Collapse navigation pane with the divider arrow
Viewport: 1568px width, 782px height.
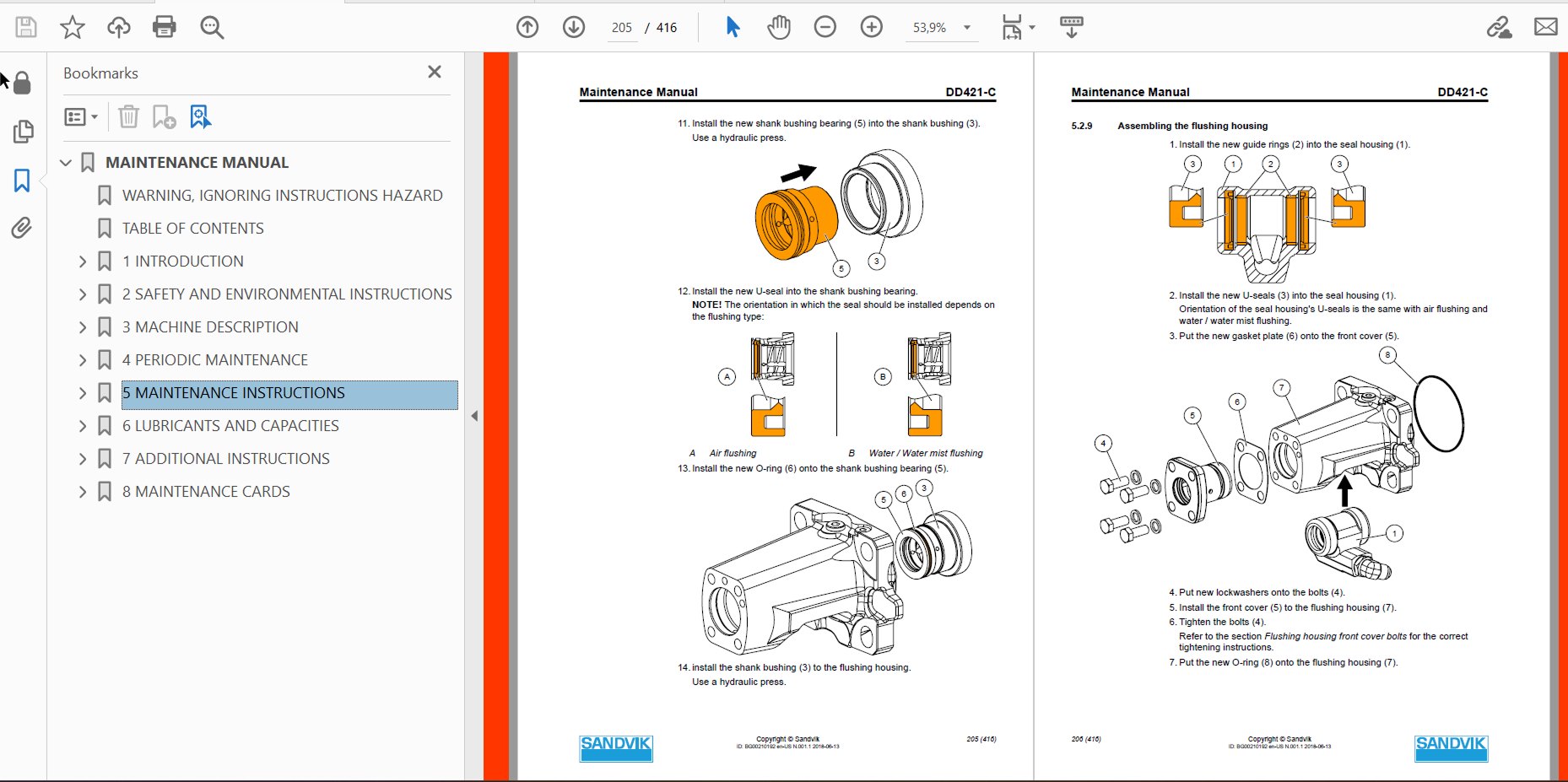click(x=474, y=416)
